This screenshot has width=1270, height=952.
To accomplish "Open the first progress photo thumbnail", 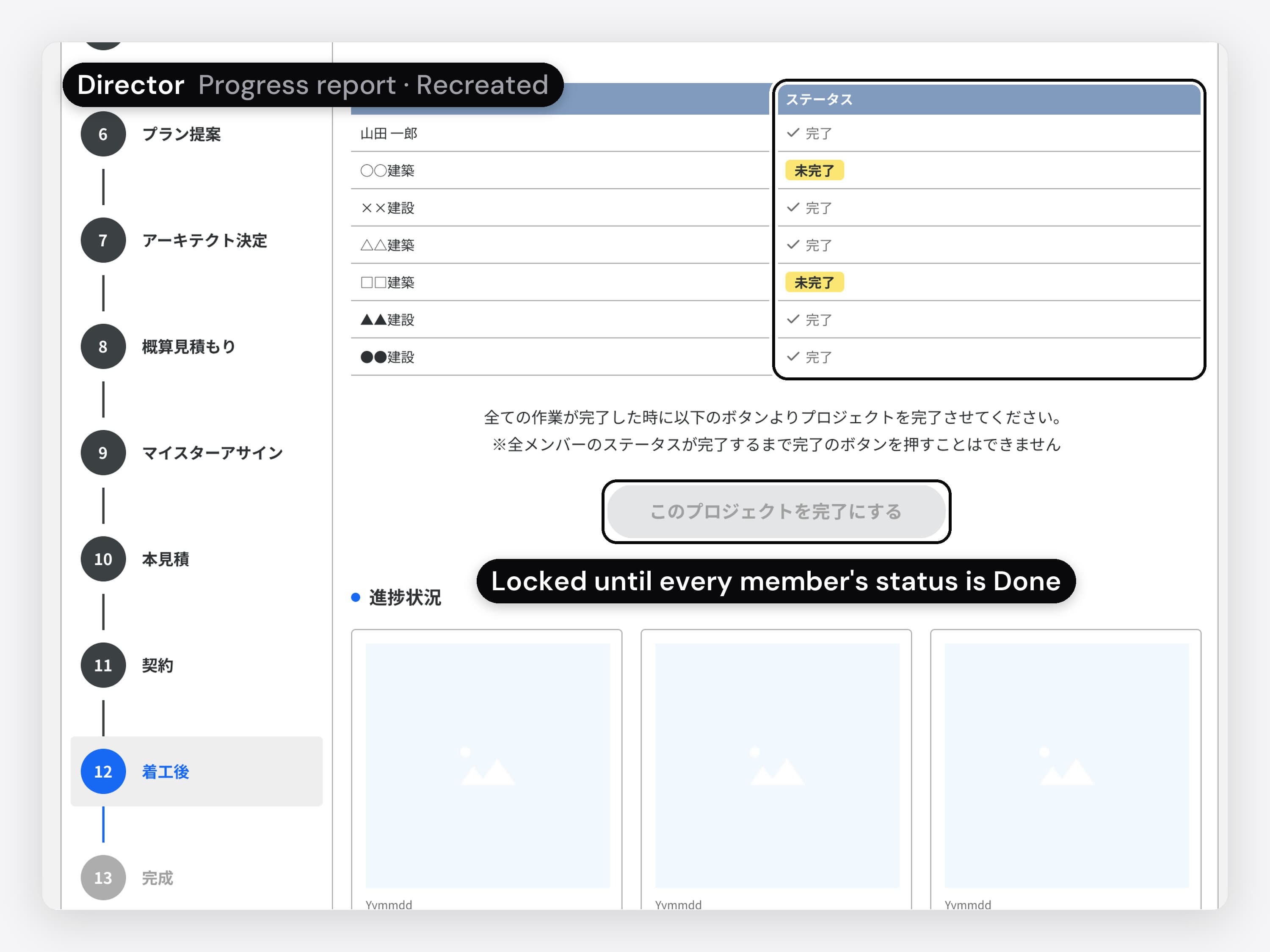I will (x=487, y=765).
